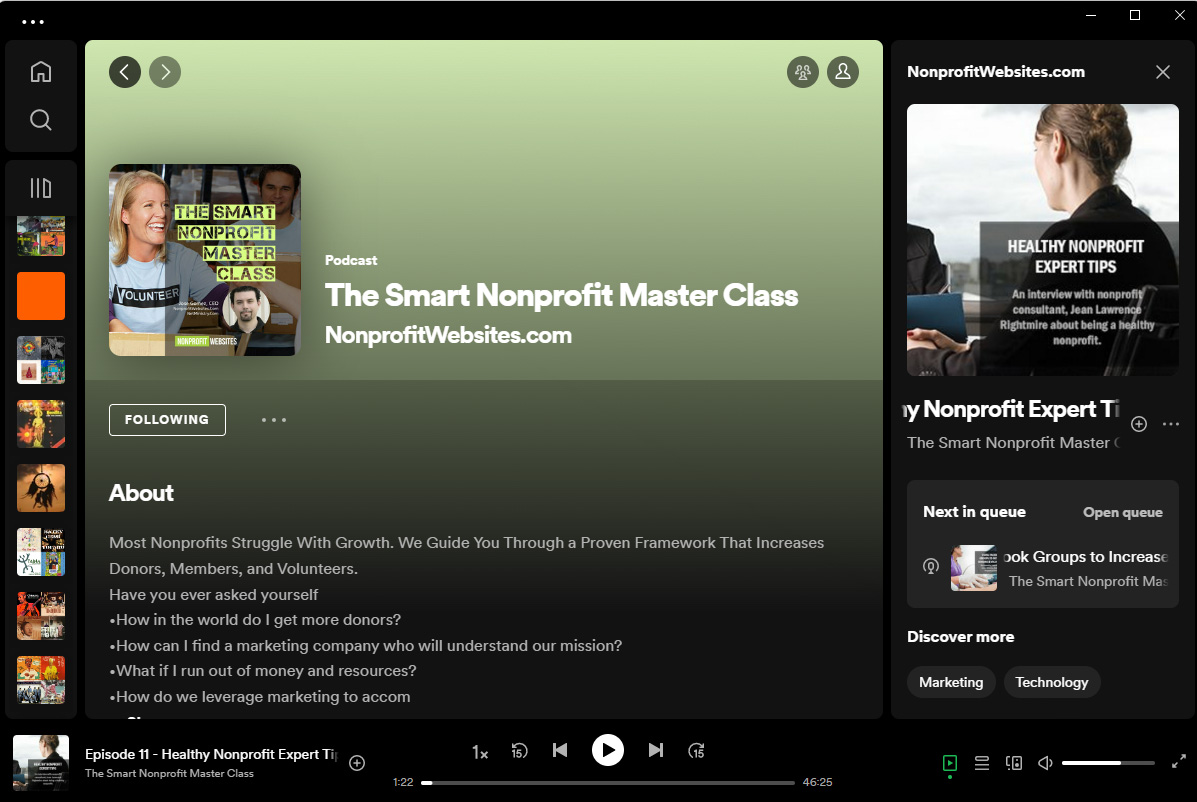Viewport: 1197px width, 802px height.
Task: Change playback speed from 1x
Action: 479,752
